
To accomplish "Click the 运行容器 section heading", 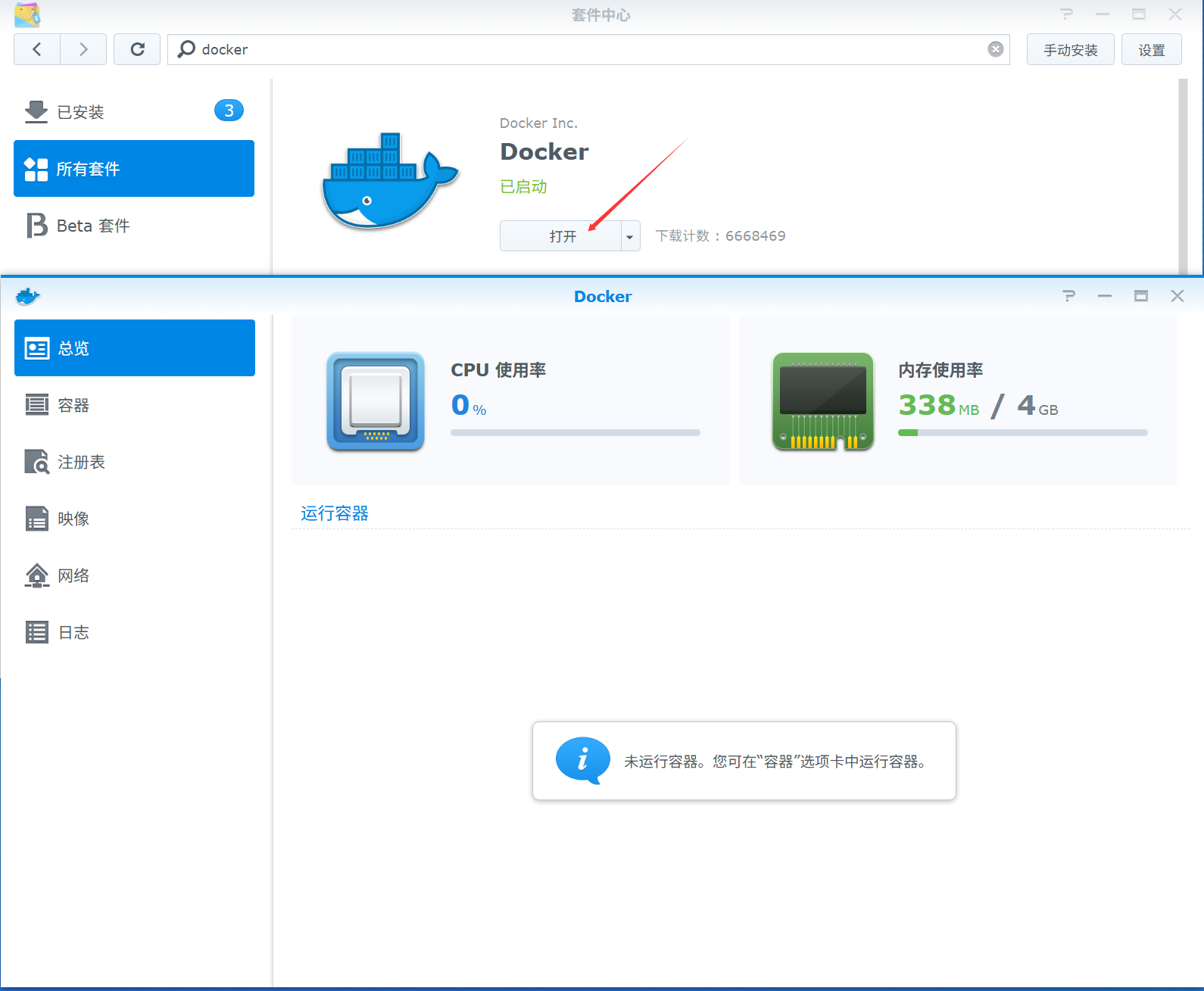I will 335,513.
